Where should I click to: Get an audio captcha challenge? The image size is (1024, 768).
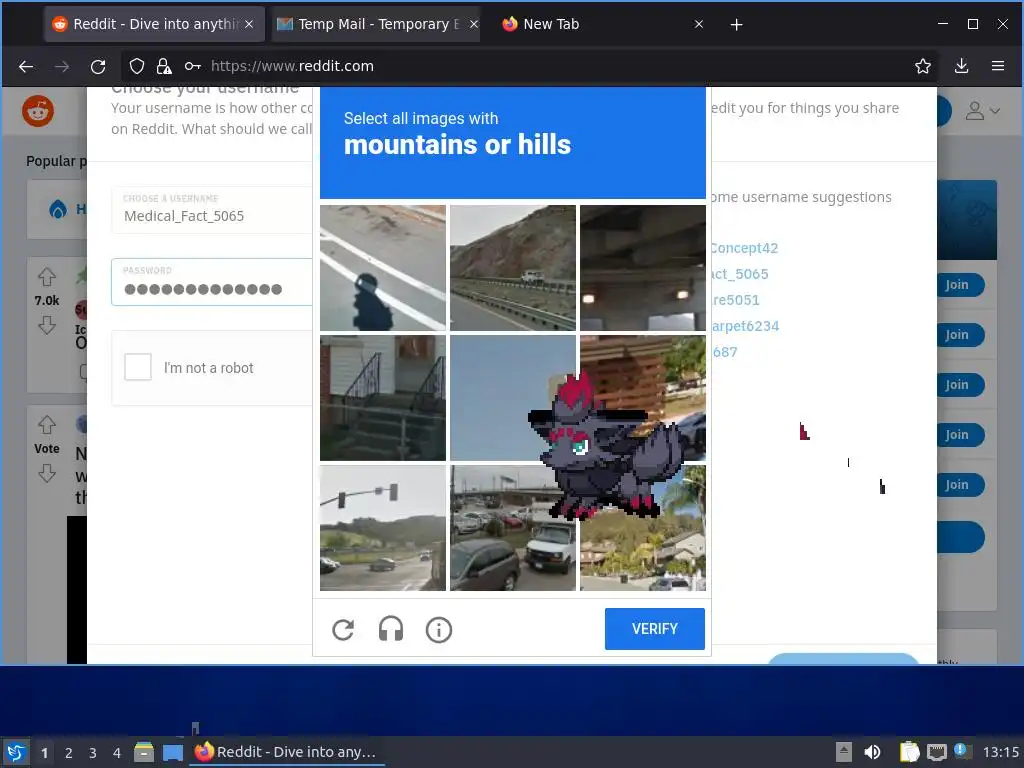[x=391, y=630]
